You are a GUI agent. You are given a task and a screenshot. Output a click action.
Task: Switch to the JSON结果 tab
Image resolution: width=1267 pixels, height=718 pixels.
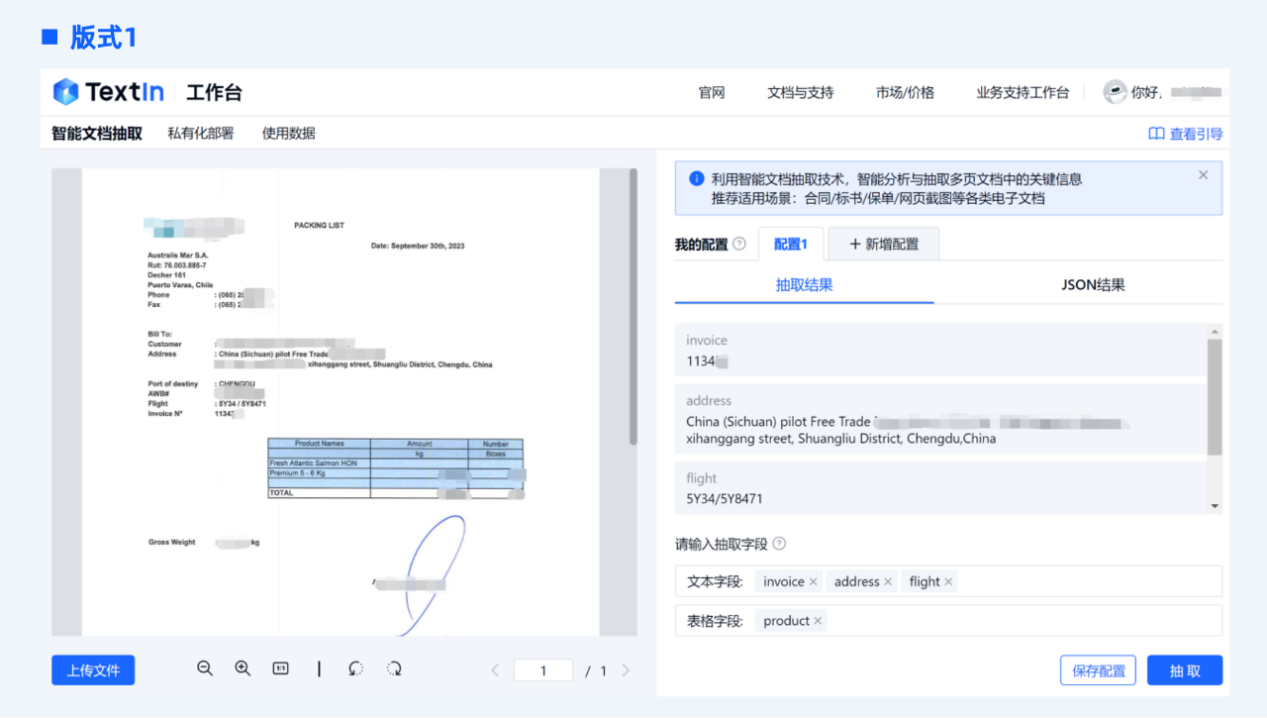tap(1092, 285)
